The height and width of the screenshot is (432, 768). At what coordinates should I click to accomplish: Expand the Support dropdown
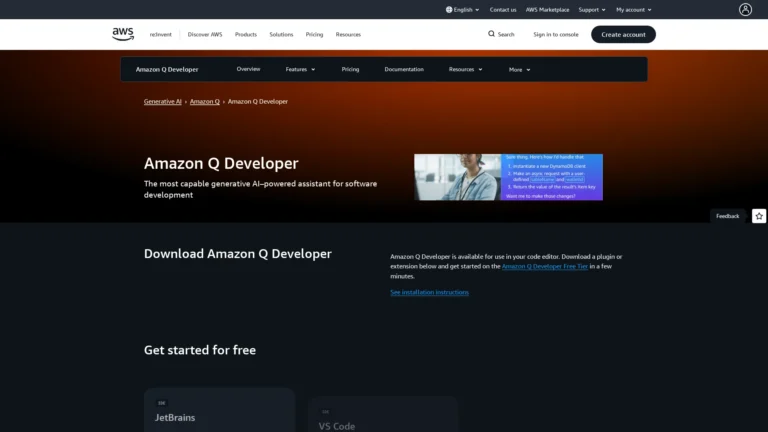point(592,10)
